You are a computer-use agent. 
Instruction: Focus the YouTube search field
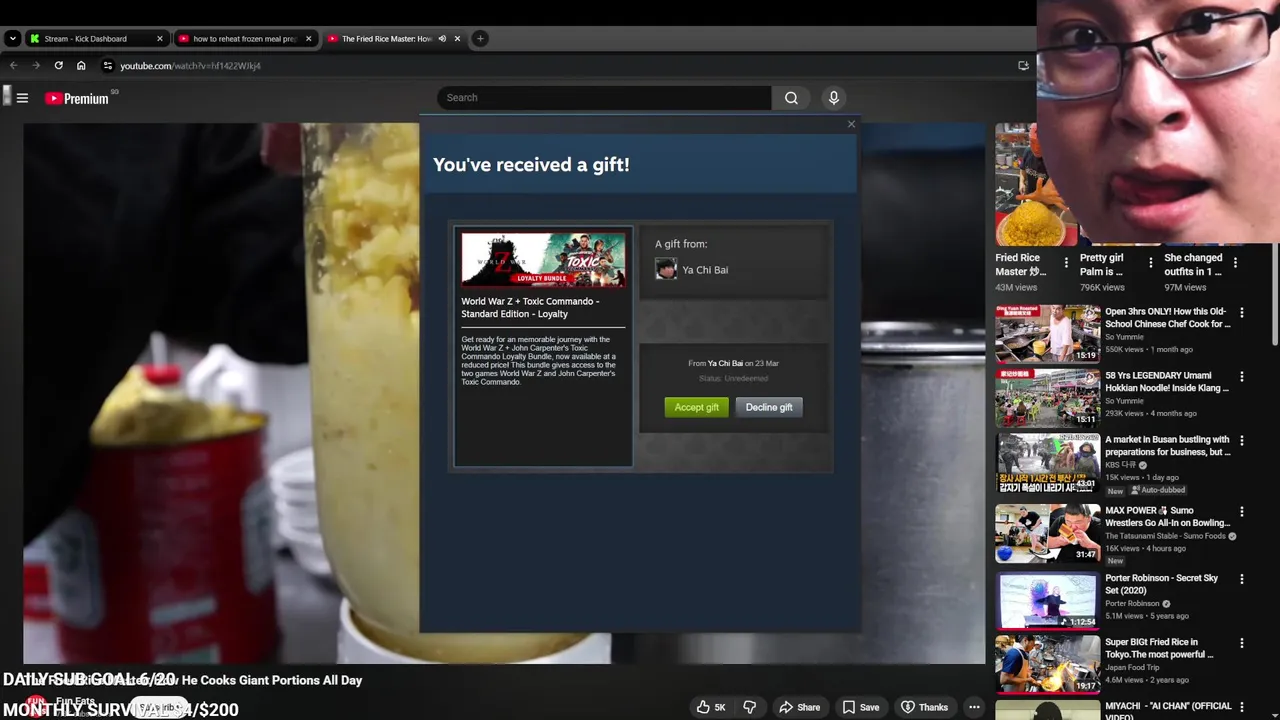click(x=604, y=98)
